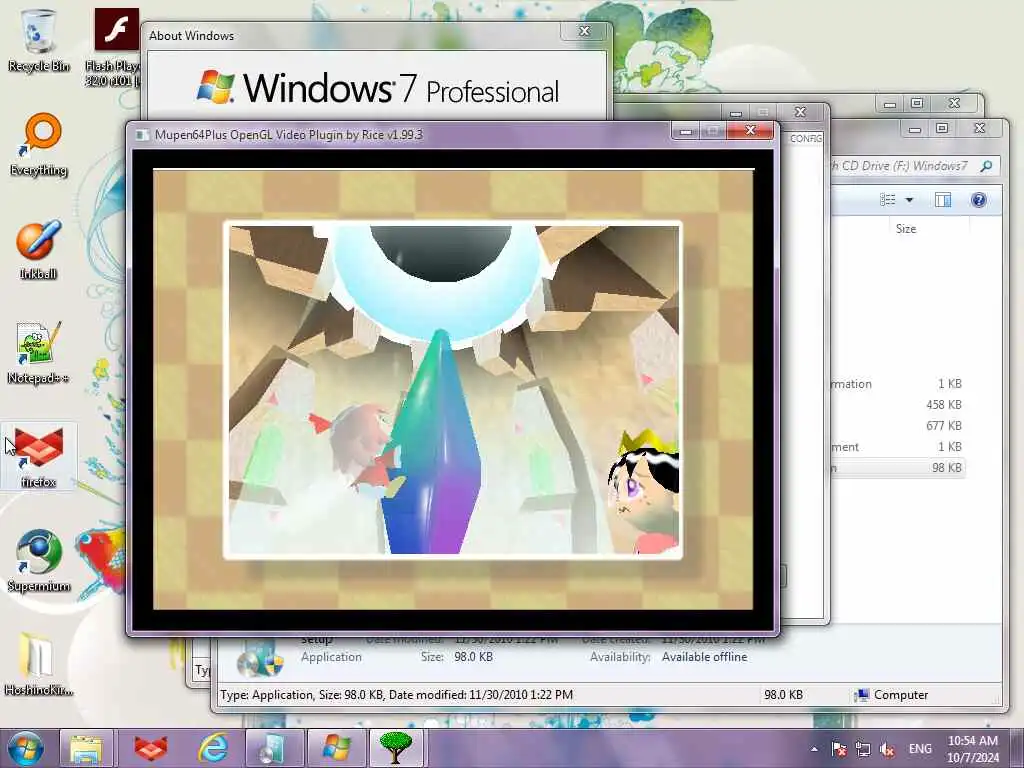This screenshot has width=1024, height=768.
Task: Switch to the tree-icon Mupen64Plus taskbar item
Action: click(x=397, y=748)
